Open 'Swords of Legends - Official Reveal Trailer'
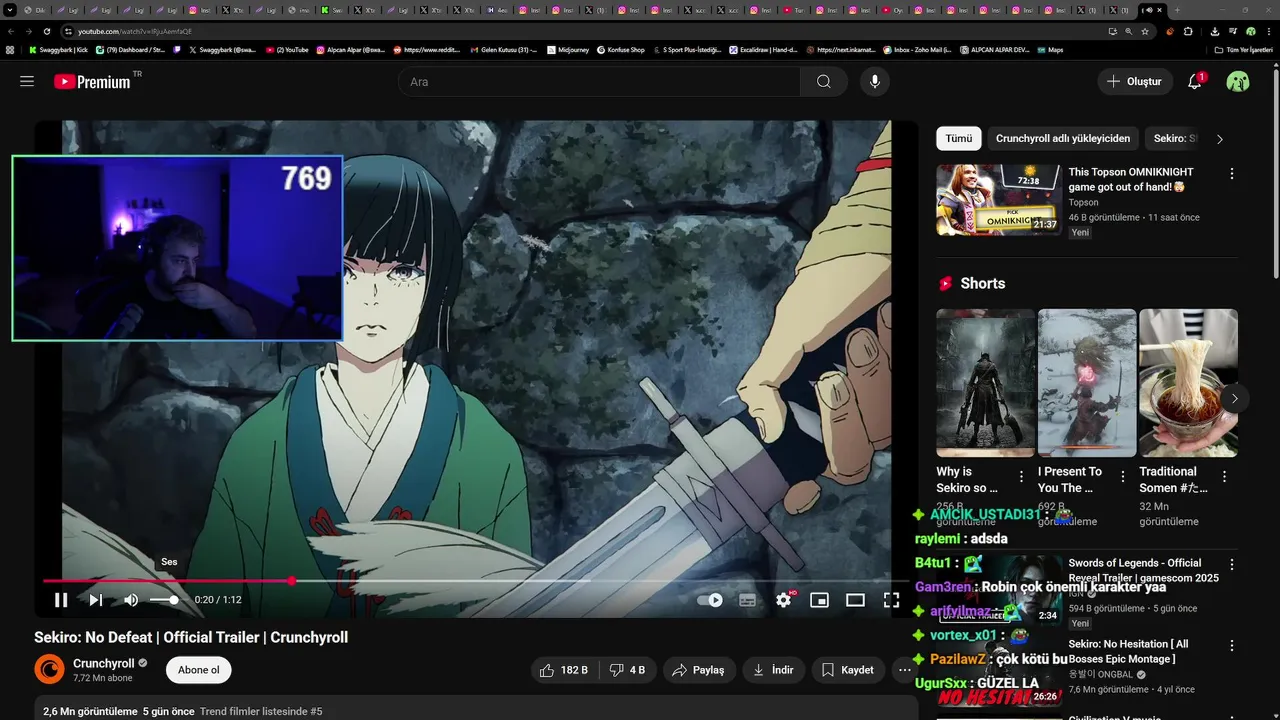Image resolution: width=1280 pixels, height=720 pixels. pyautogui.click(x=1143, y=570)
